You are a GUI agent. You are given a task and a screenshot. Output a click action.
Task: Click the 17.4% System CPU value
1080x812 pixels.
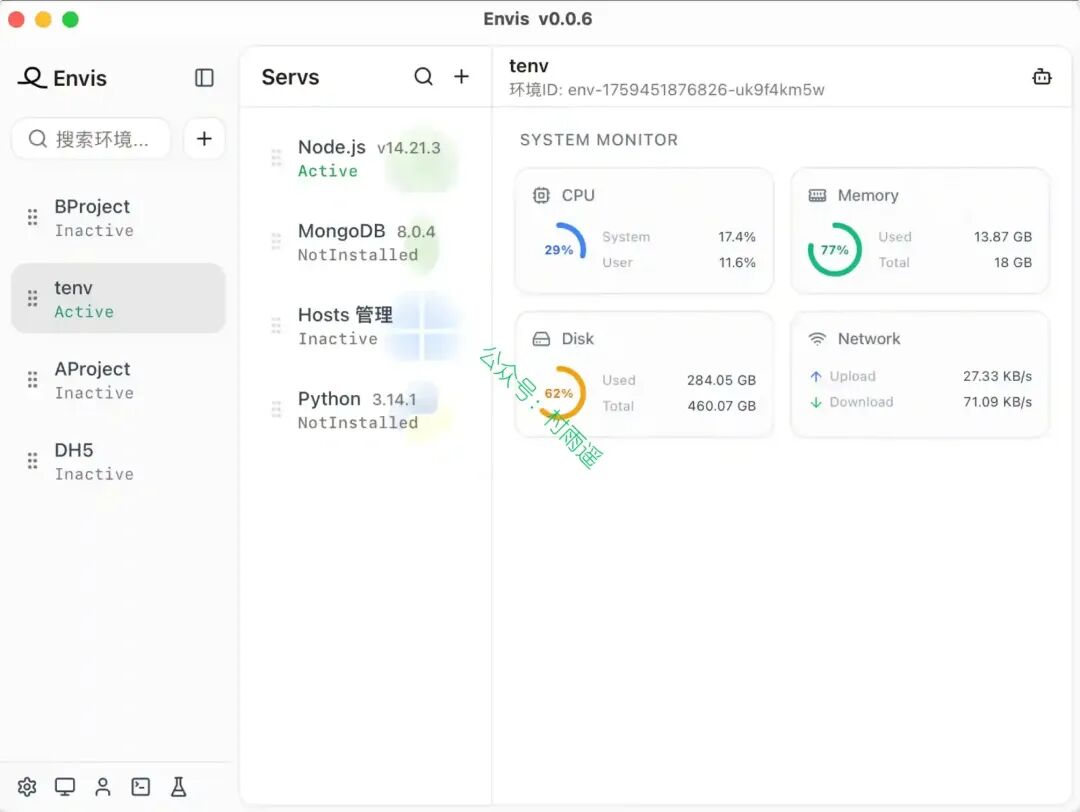(x=736, y=237)
